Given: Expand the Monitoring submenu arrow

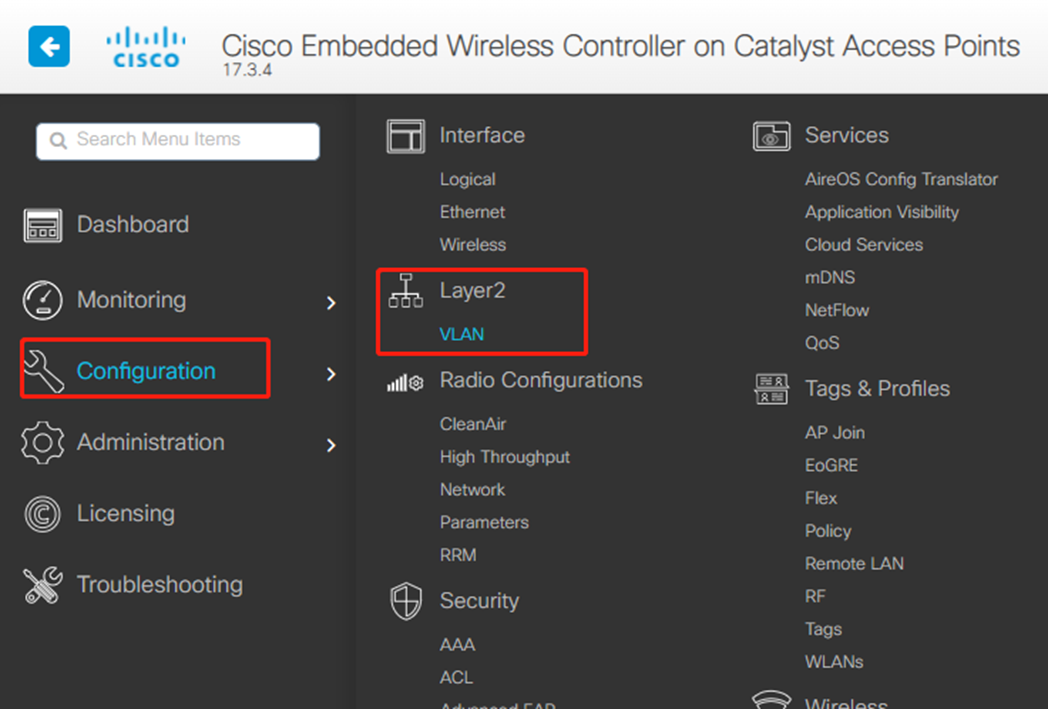Looking at the screenshot, I should 331,302.
